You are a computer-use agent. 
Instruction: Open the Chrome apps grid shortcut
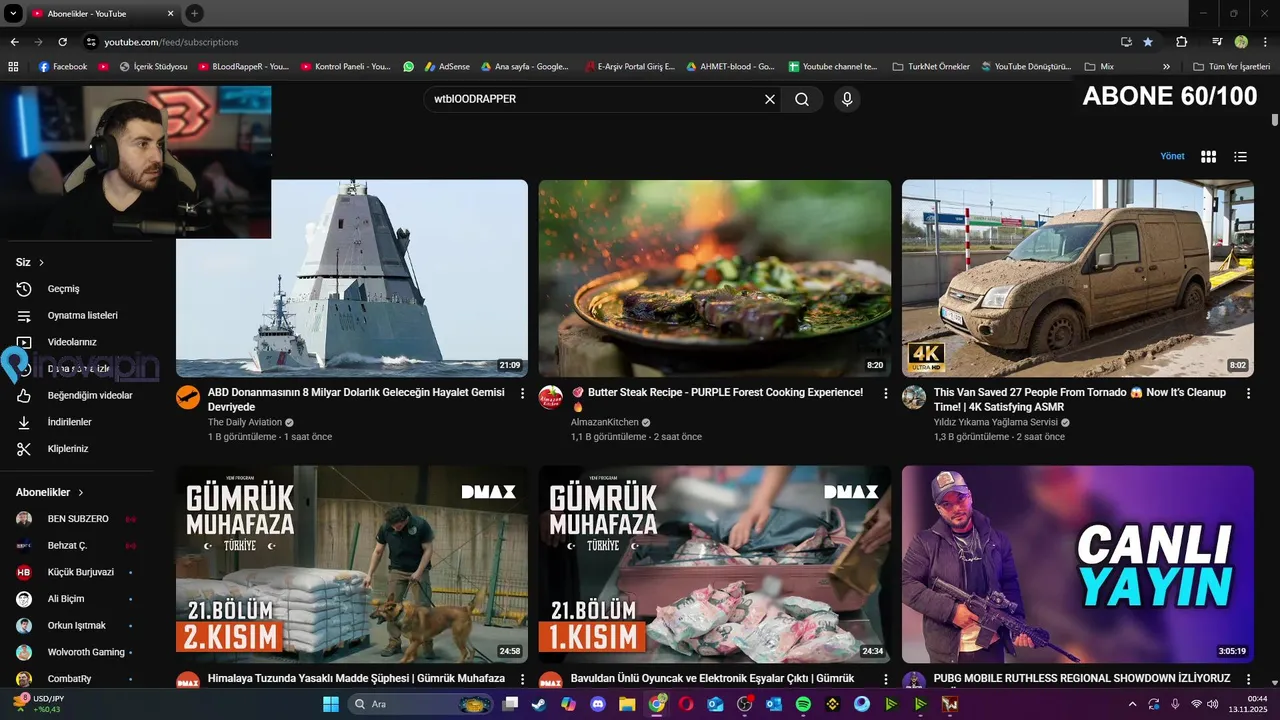(x=13, y=67)
